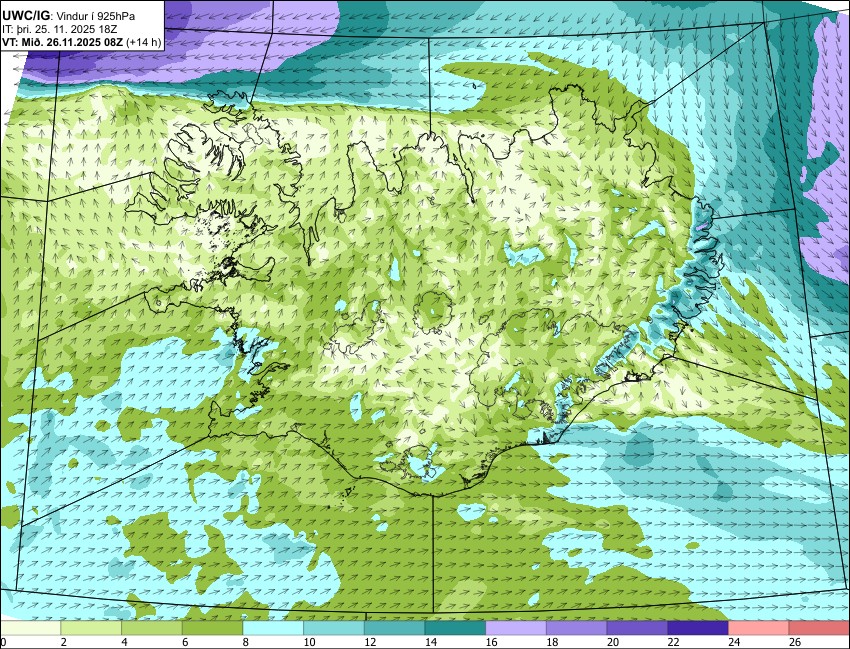Click the legend value label '14'

(430, 642)
